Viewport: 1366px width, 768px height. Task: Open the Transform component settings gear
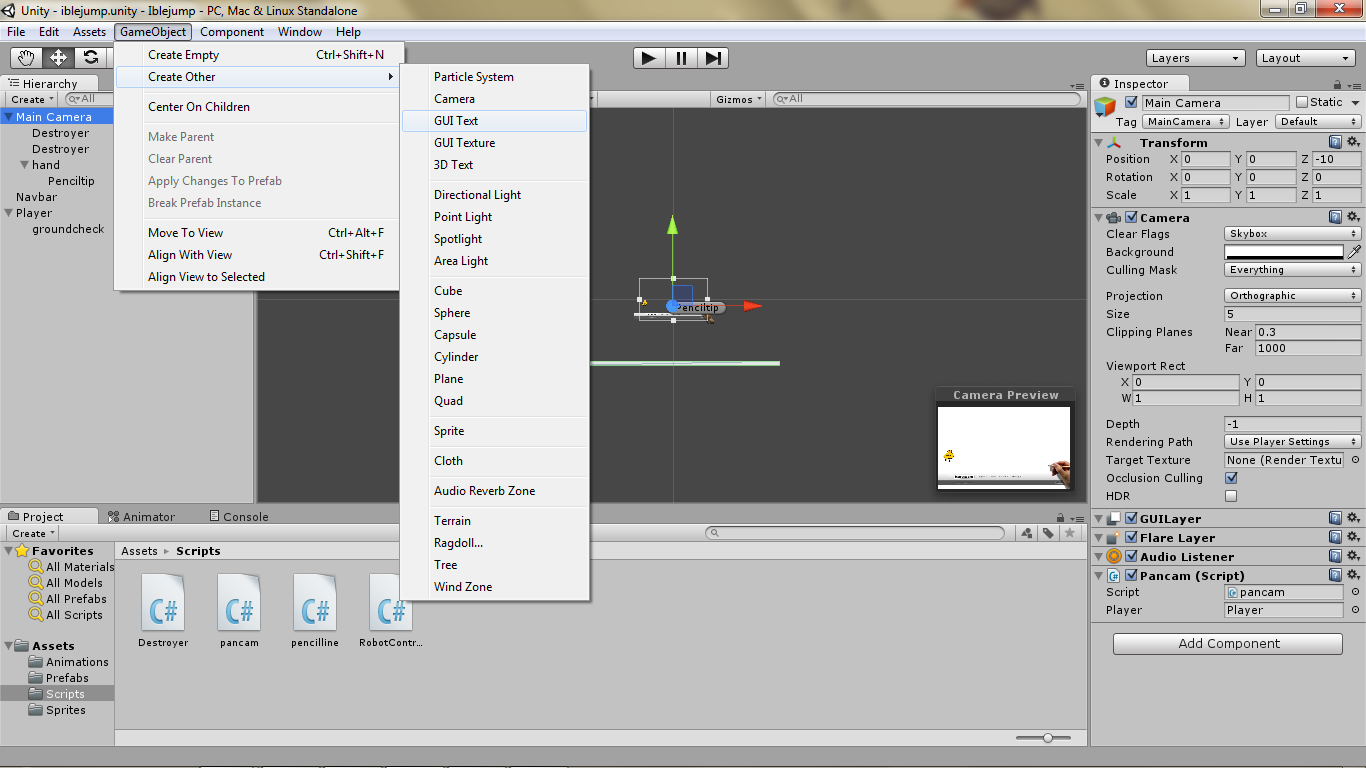(1354, 141)
